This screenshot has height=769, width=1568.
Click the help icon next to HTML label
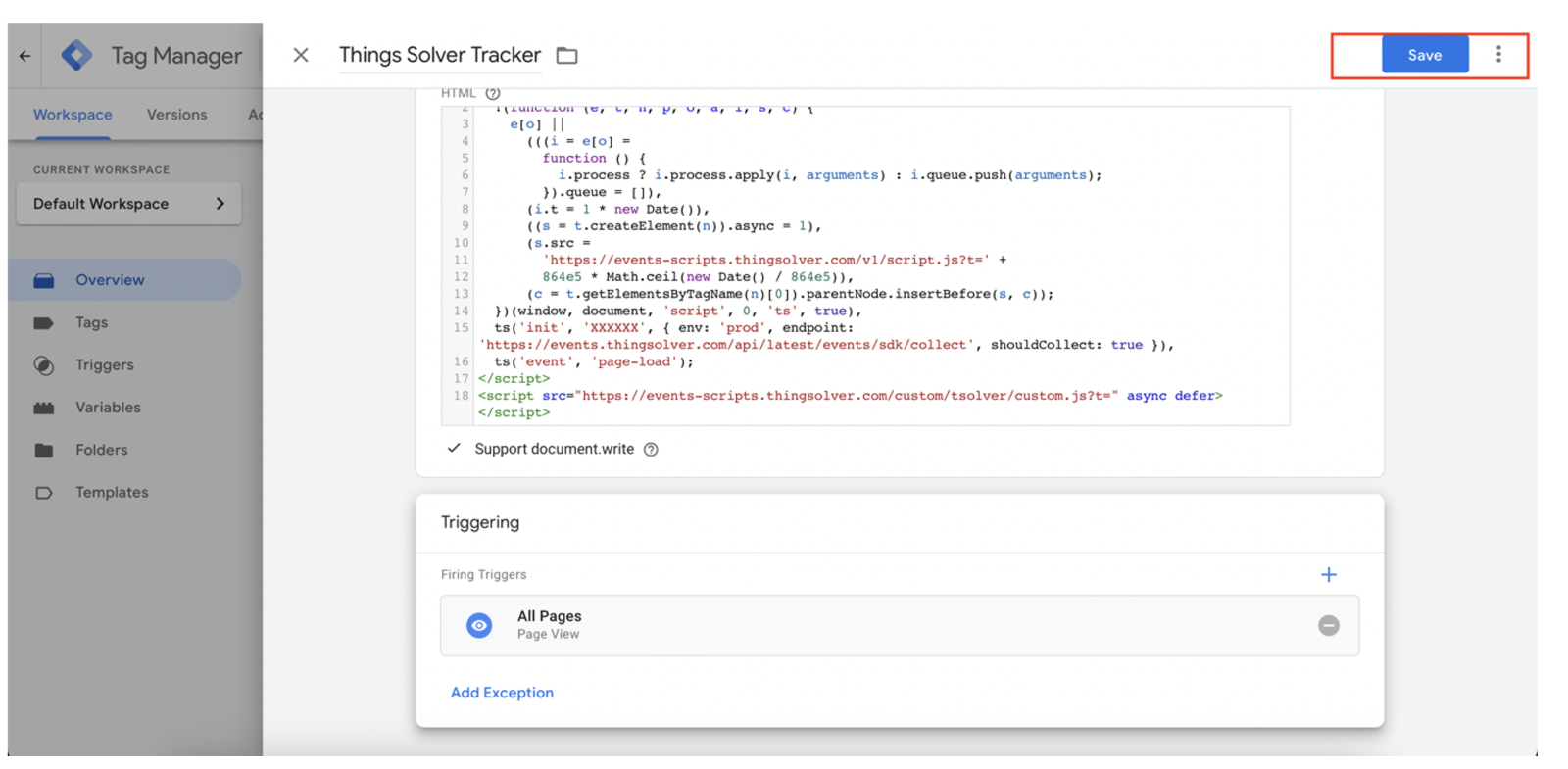click(493, 93)
